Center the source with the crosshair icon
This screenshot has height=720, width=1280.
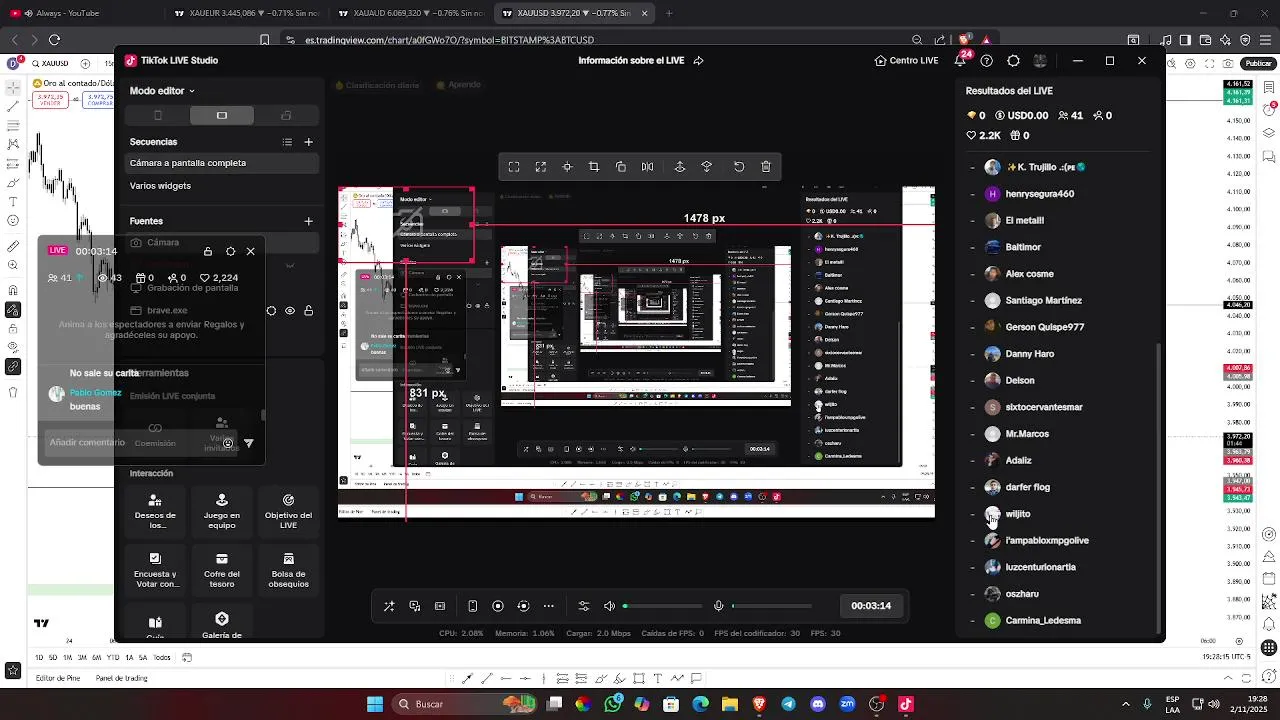pyautogui.click(x=567, y=167)
